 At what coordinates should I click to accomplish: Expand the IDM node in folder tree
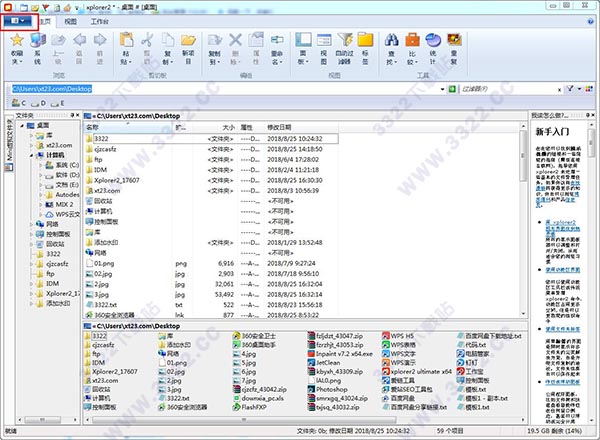[32, 284]
